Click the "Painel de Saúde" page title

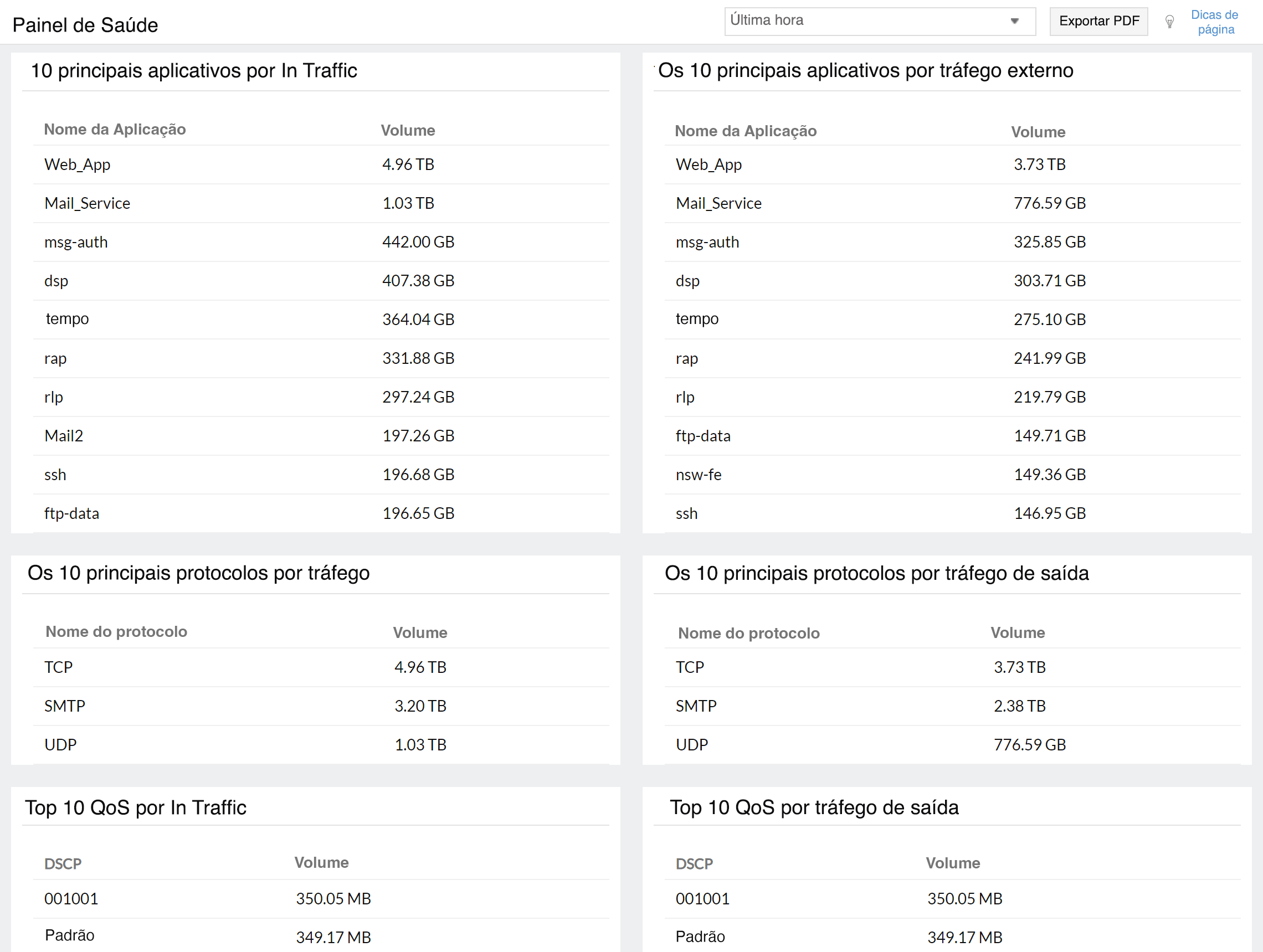[x=85, y=24]
